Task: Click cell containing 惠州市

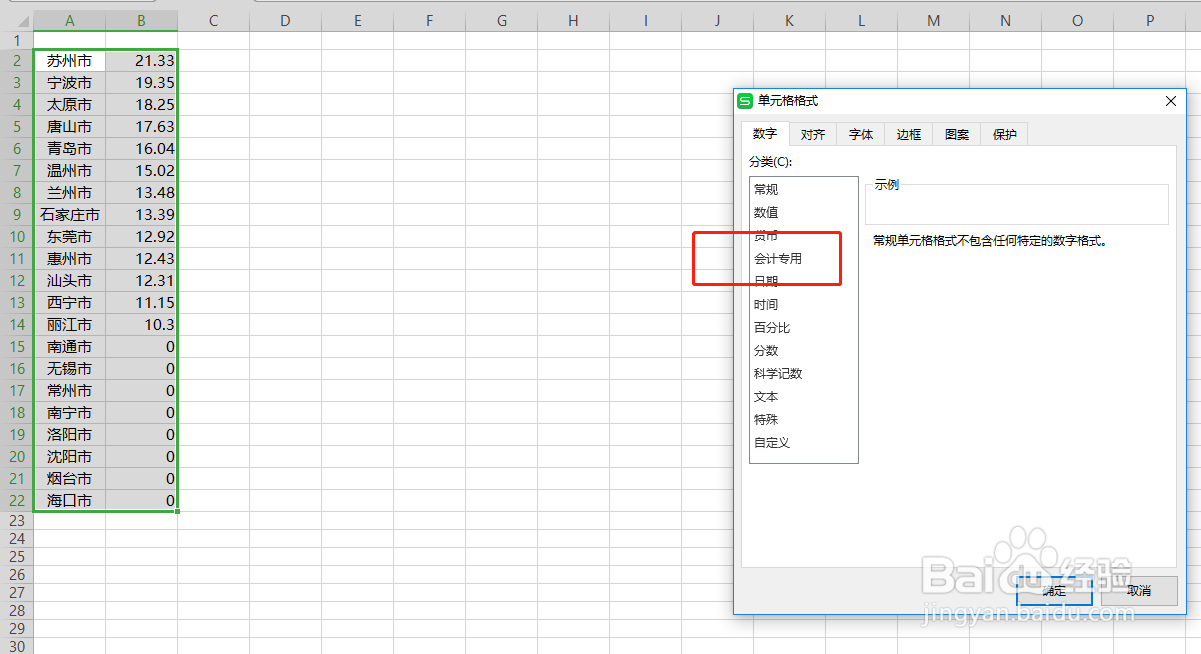Action: [x=69, y=258]
